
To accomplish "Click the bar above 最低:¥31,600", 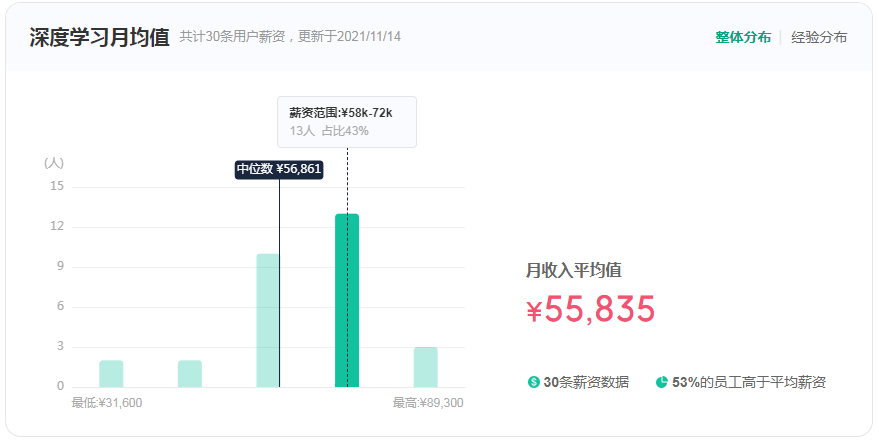I will [111, 374].
